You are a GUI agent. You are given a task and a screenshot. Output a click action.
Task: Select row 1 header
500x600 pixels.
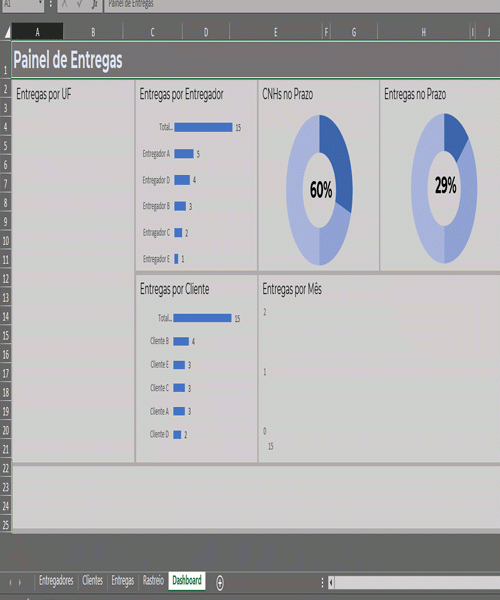(5, 60)
